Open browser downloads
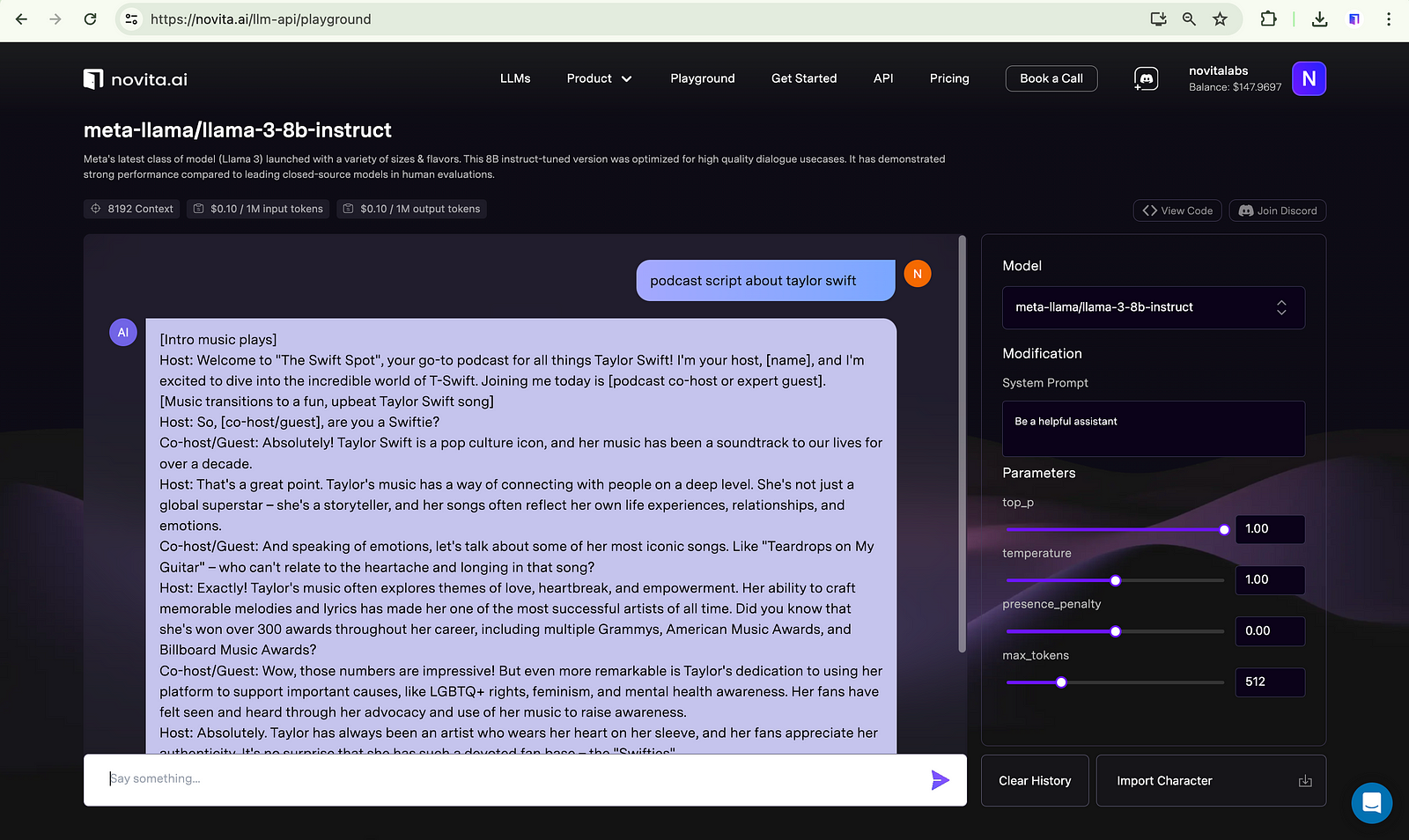 (1319, 18)
